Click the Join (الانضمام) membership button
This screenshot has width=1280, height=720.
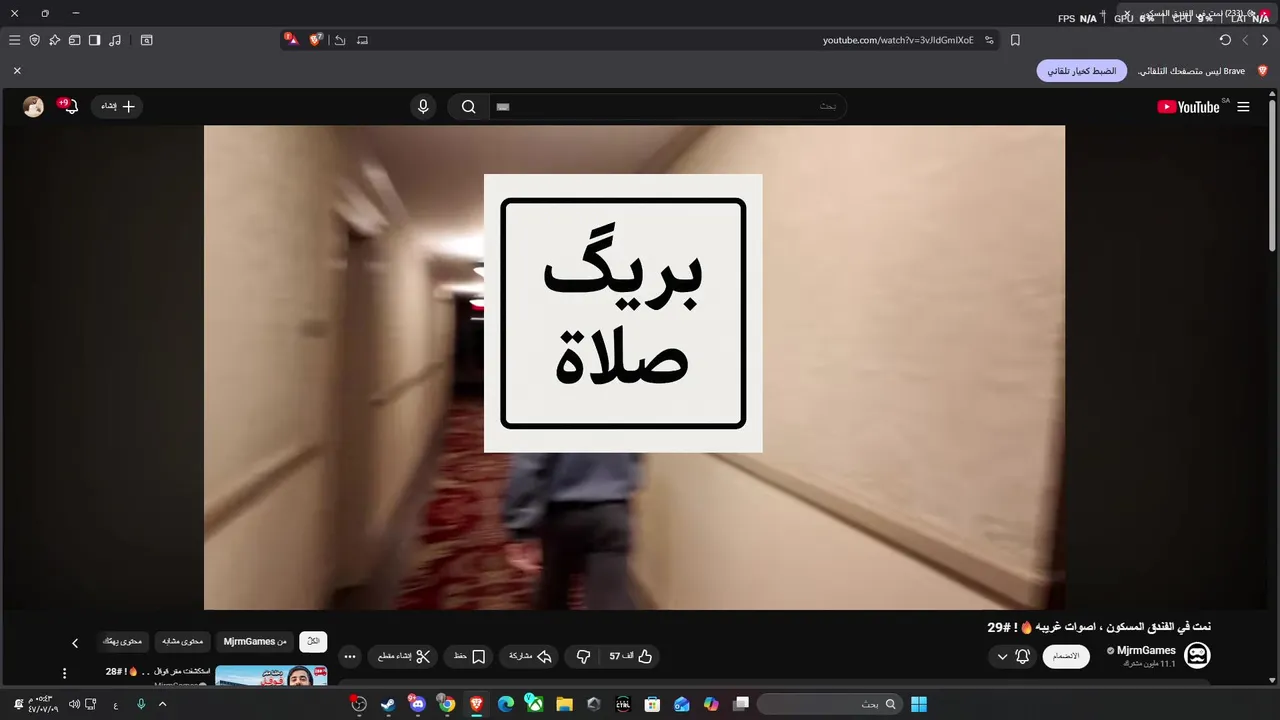[1066, 656]
